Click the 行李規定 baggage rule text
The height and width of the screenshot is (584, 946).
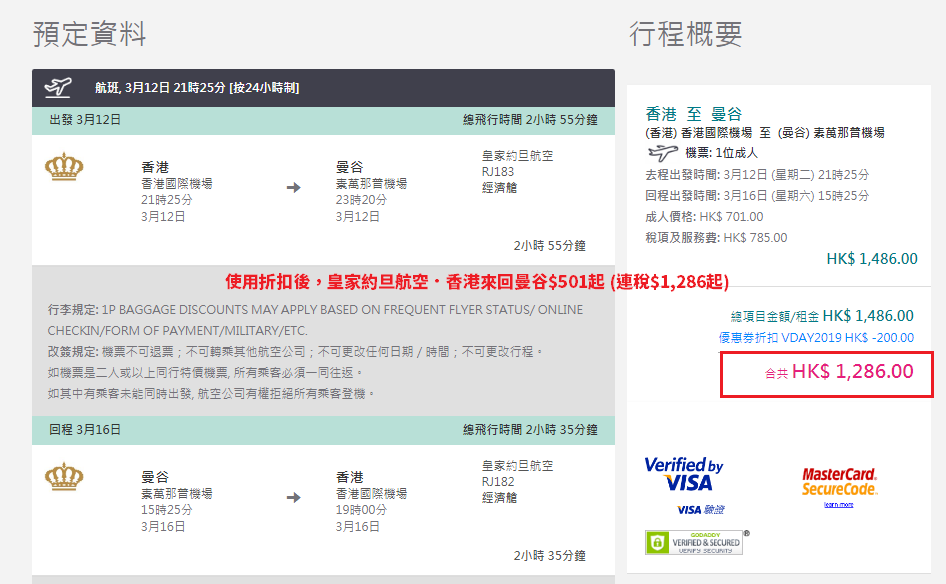tap(316, 320)
